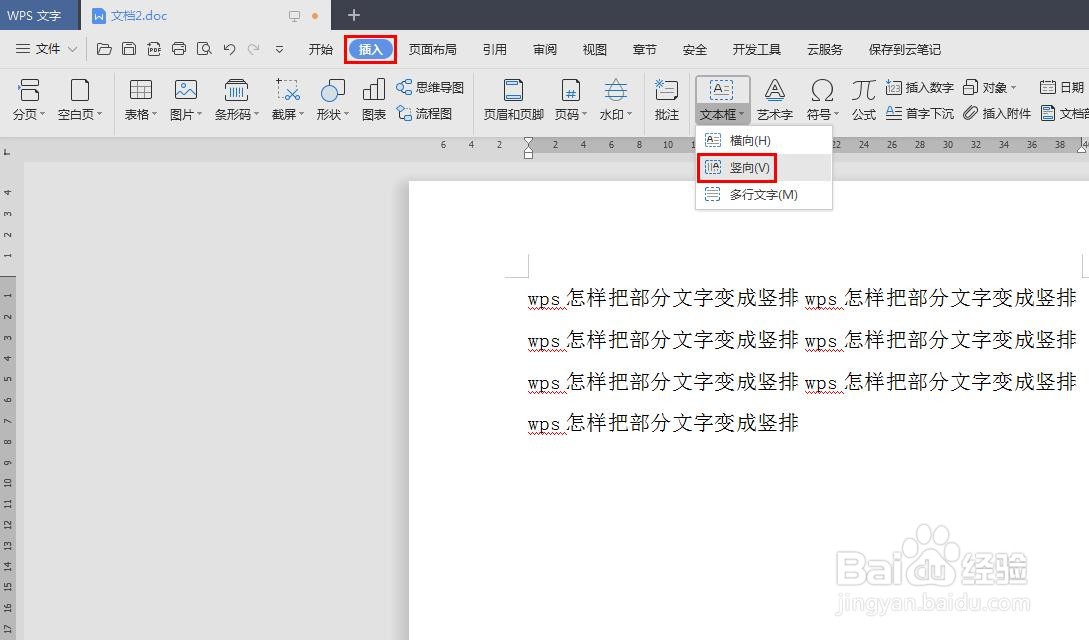Choose 横向(H) horizontal text box
1089x640 pixels.
click(763, 140)
